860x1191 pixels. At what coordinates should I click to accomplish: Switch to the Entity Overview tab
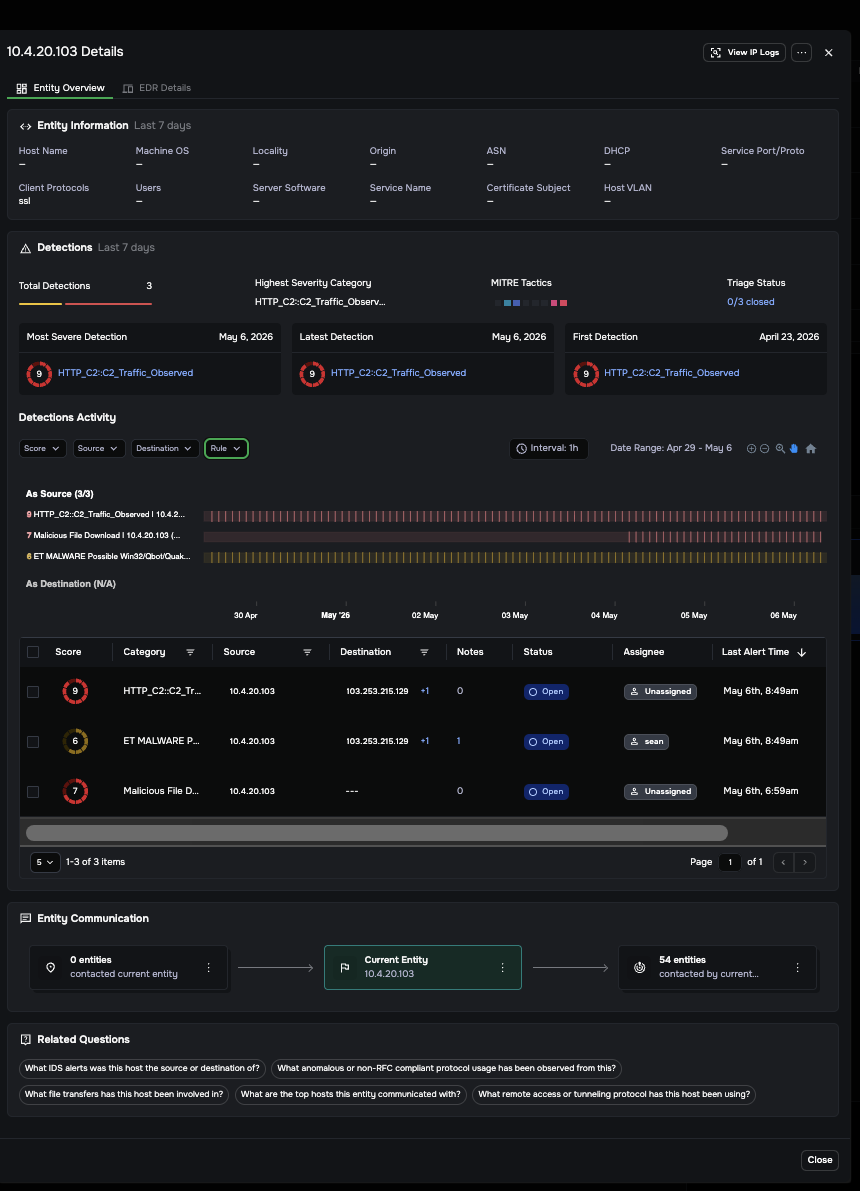(x=60, y=88)
